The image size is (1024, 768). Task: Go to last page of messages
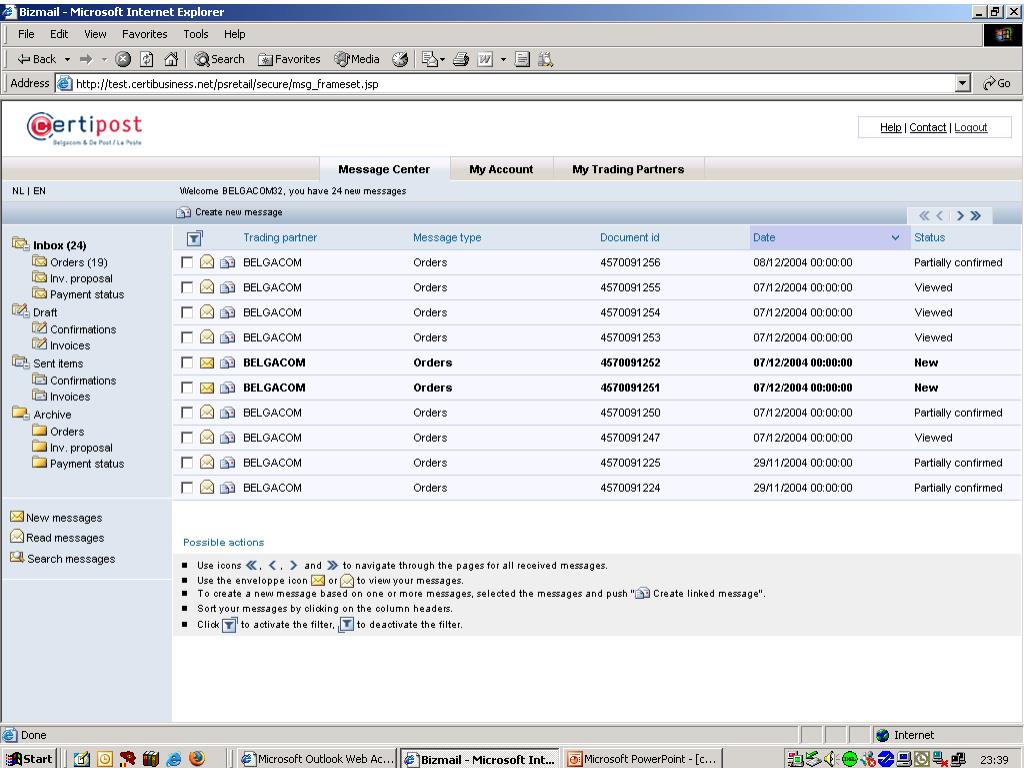(x=976, y=216)
